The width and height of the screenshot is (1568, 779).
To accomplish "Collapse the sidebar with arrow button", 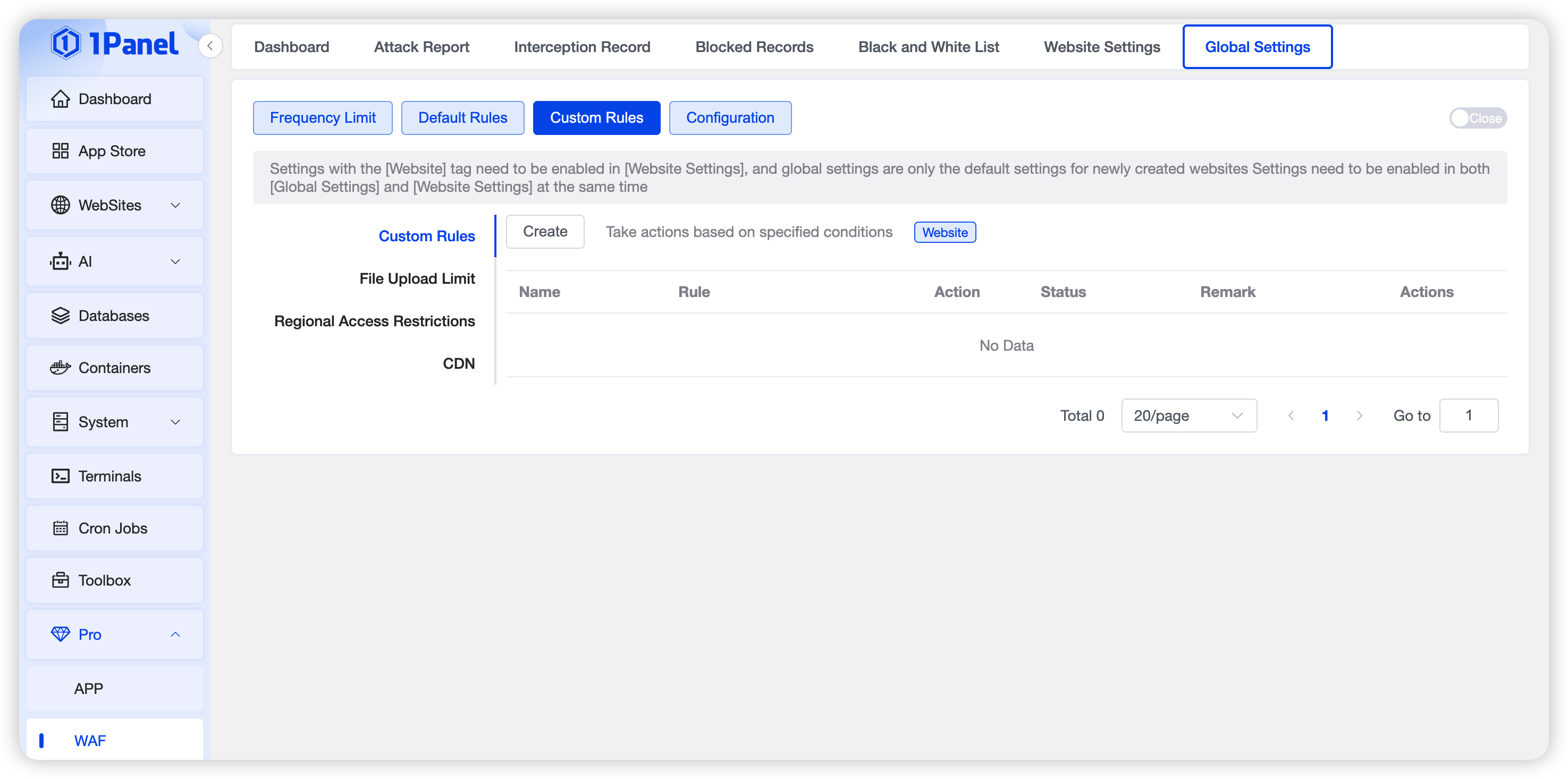I will [210, 46].
